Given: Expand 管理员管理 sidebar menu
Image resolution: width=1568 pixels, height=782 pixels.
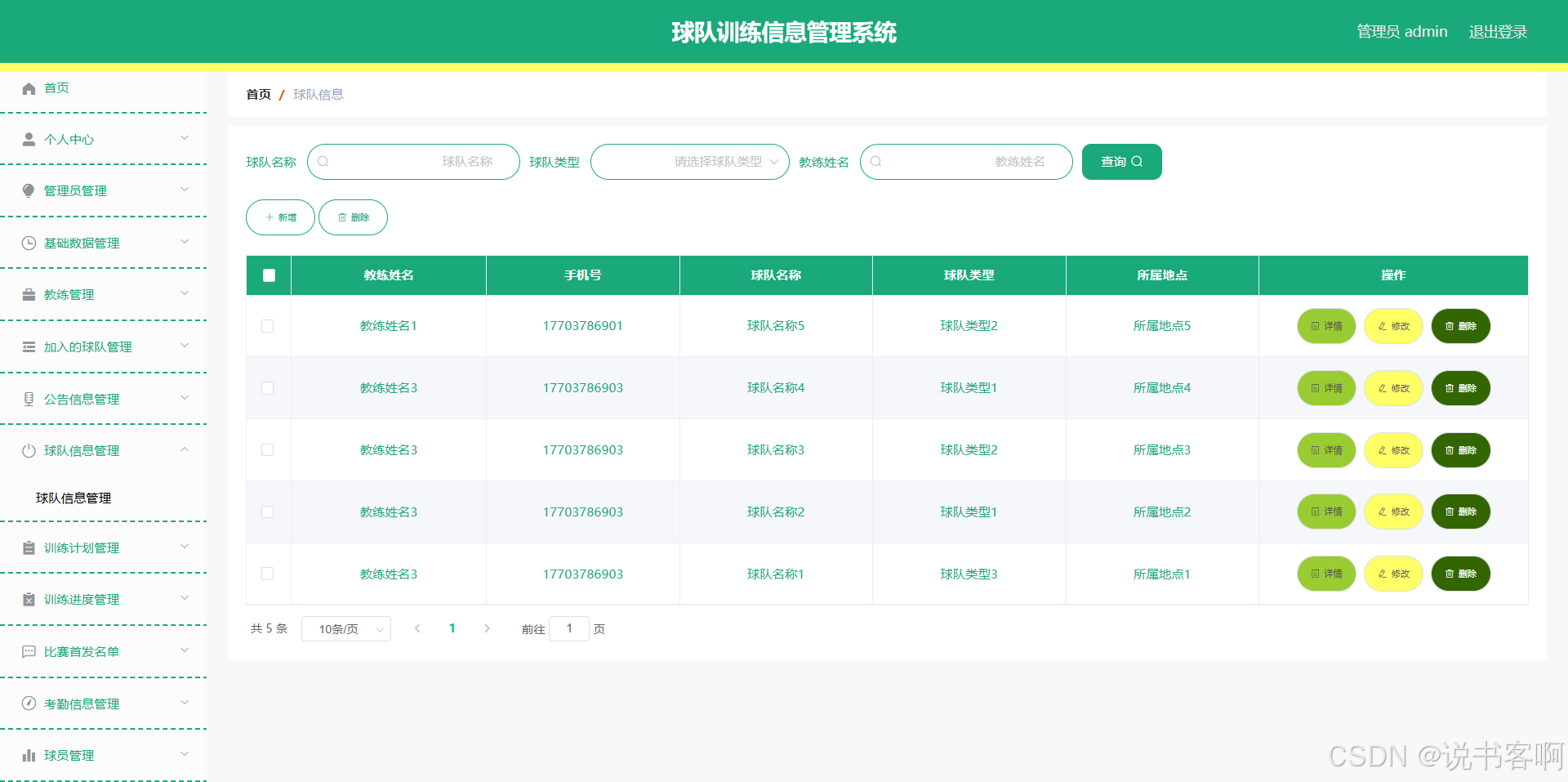Looking at the screenshot, I should pos(185,190).
